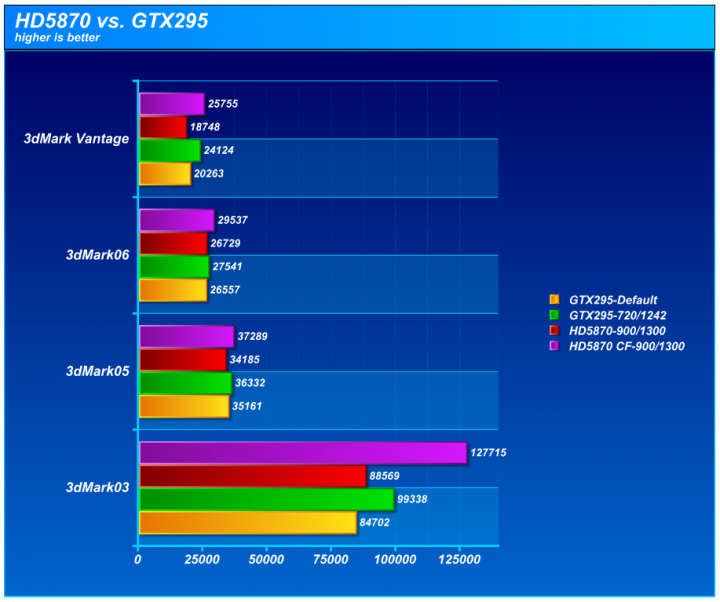Image resolution: width=720 pixels, height=602 pixels.
Task: Click the data label 36332
Action: pos(250,383)
